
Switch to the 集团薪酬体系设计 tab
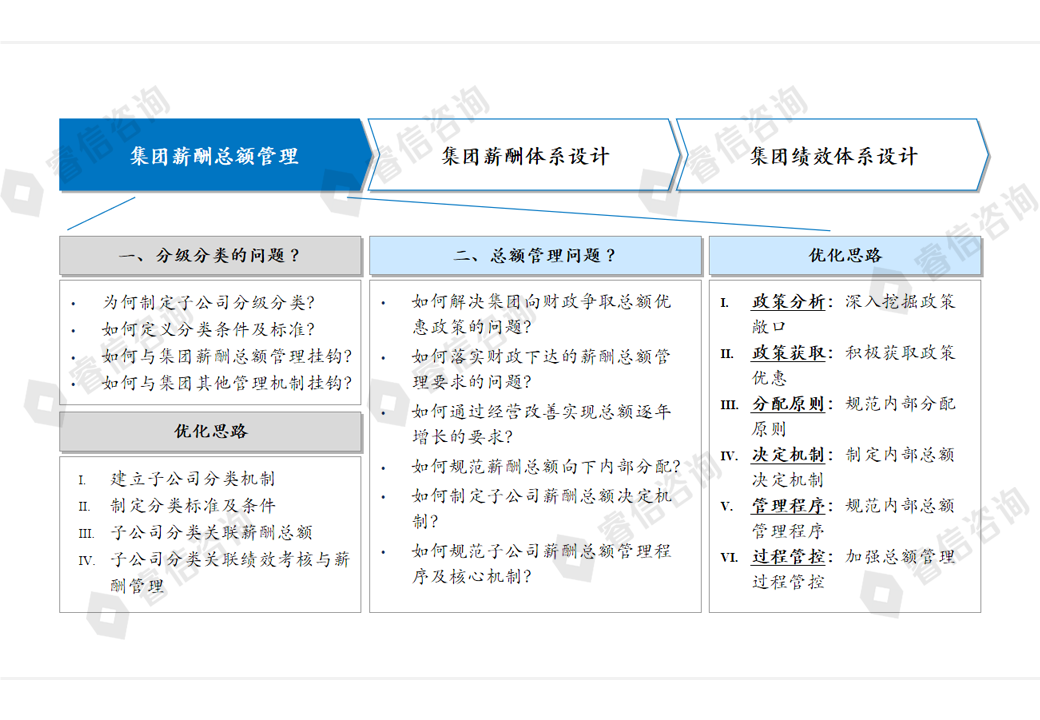(x=525, y=156)
